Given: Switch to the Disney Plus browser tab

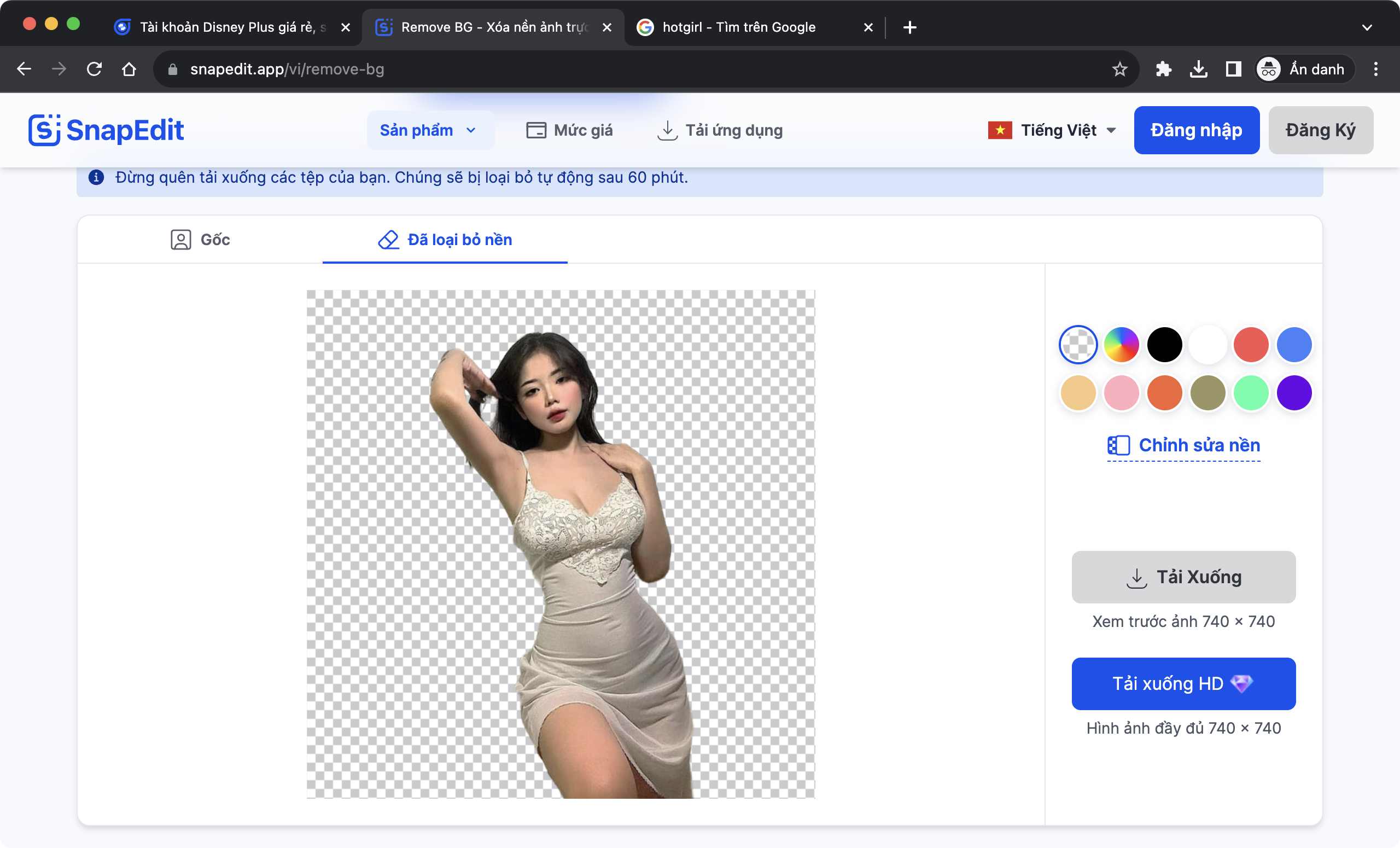Looking at the screenshot, I should coord(231,27).
